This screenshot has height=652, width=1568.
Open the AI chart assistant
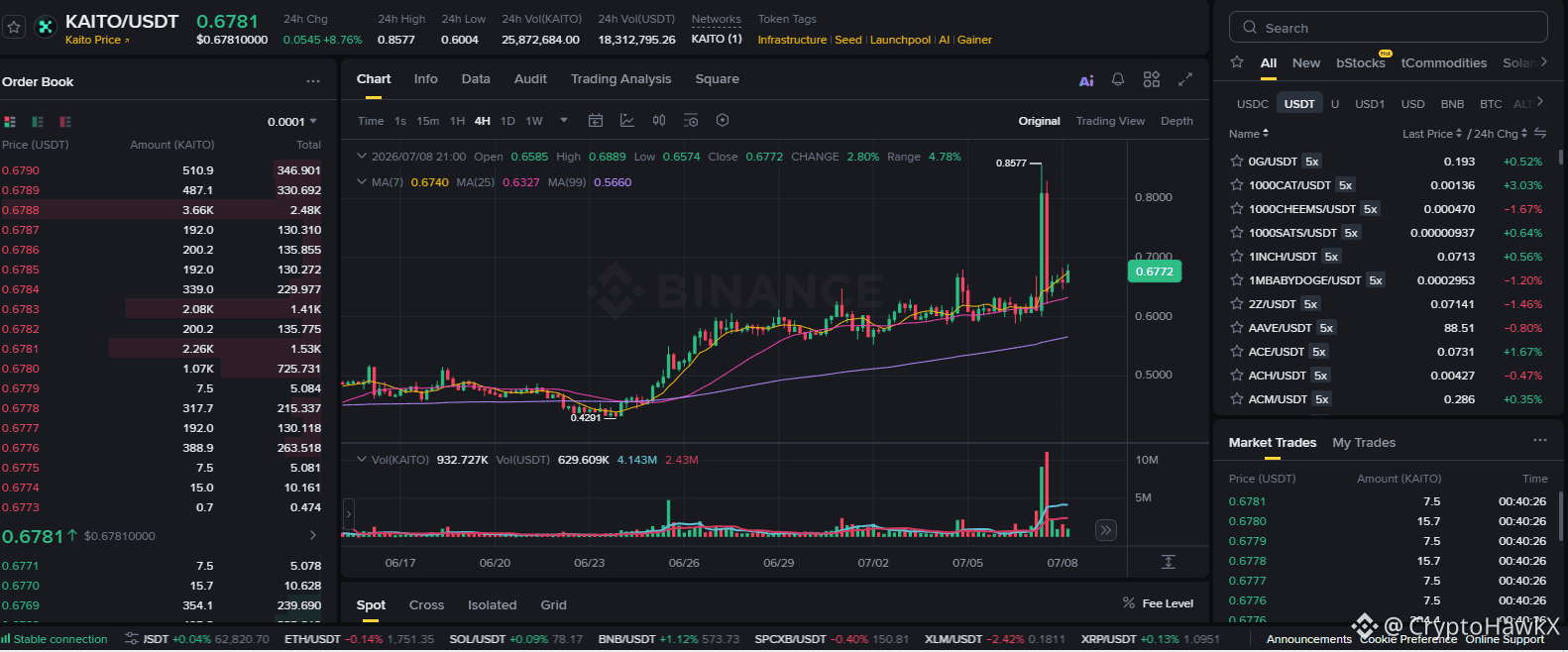click(1086, 80)
